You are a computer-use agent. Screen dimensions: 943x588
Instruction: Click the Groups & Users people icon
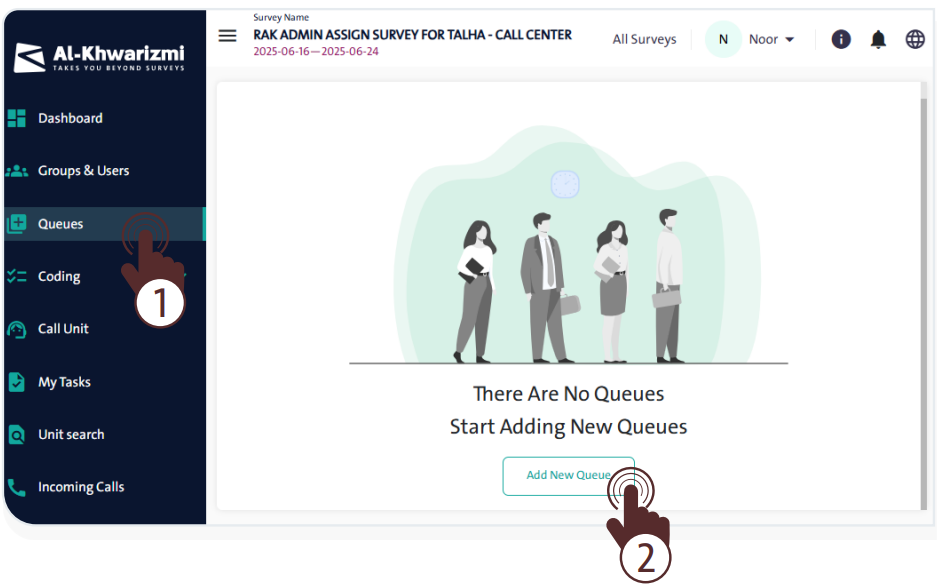pos(16,171)
